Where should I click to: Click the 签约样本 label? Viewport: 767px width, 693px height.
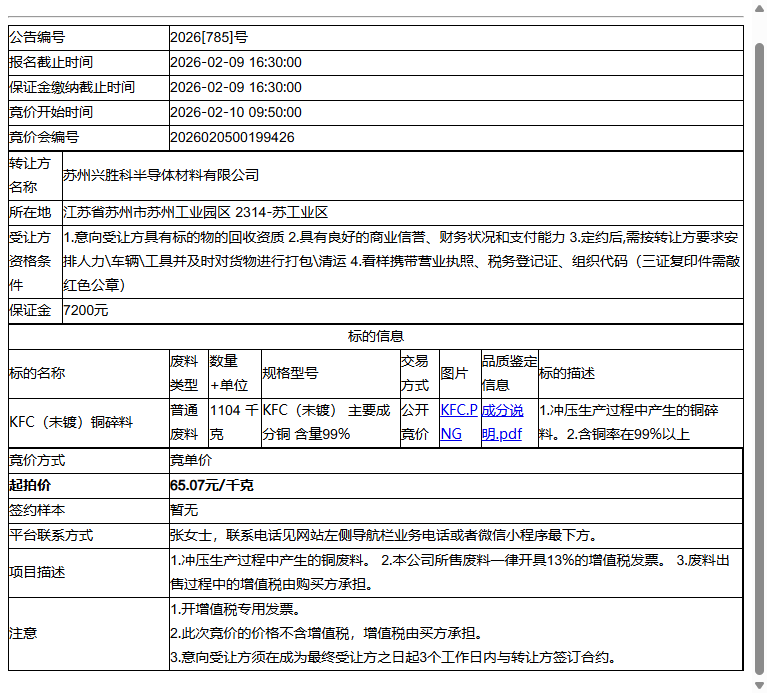(37, 511)
